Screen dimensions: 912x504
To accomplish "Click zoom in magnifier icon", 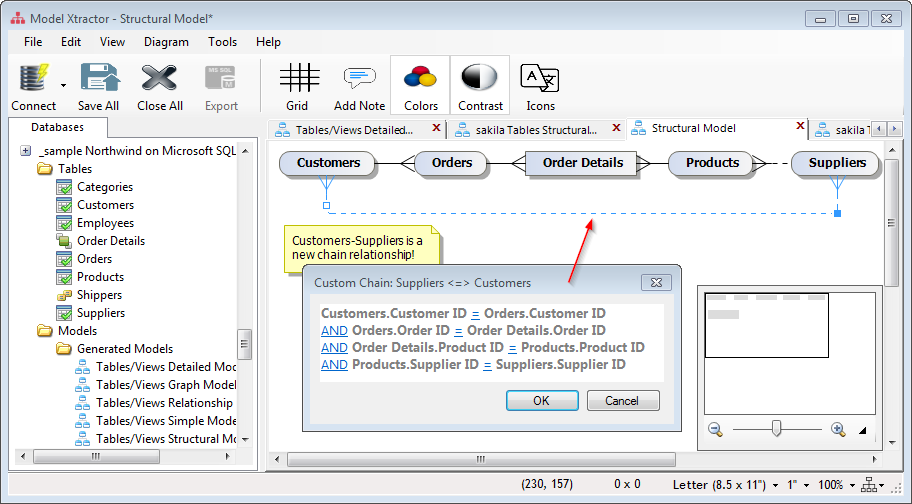I will coord(838,430).
